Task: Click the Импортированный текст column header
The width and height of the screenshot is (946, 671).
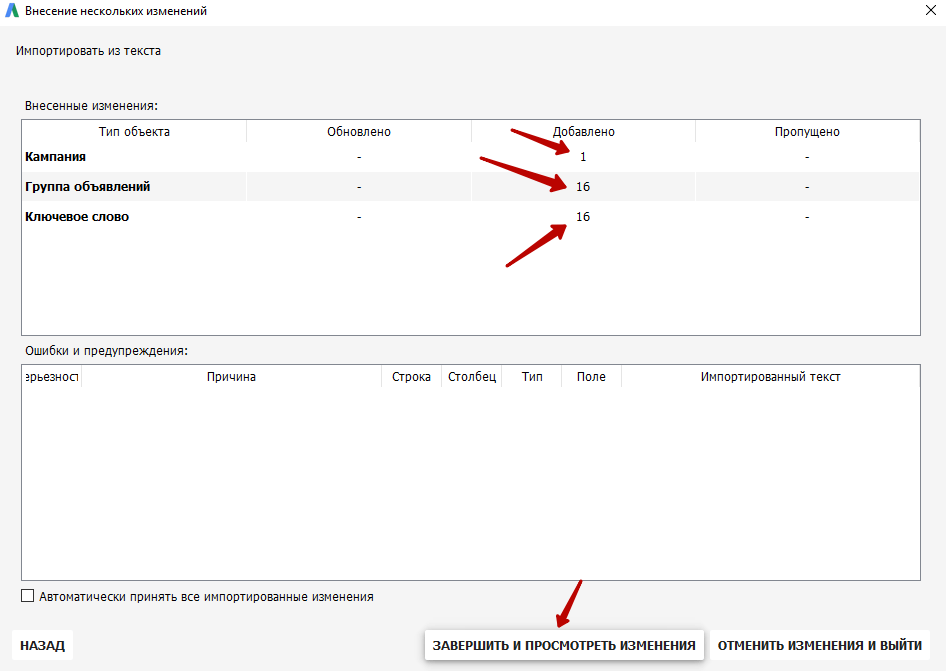Action: (x=770, y=377)
